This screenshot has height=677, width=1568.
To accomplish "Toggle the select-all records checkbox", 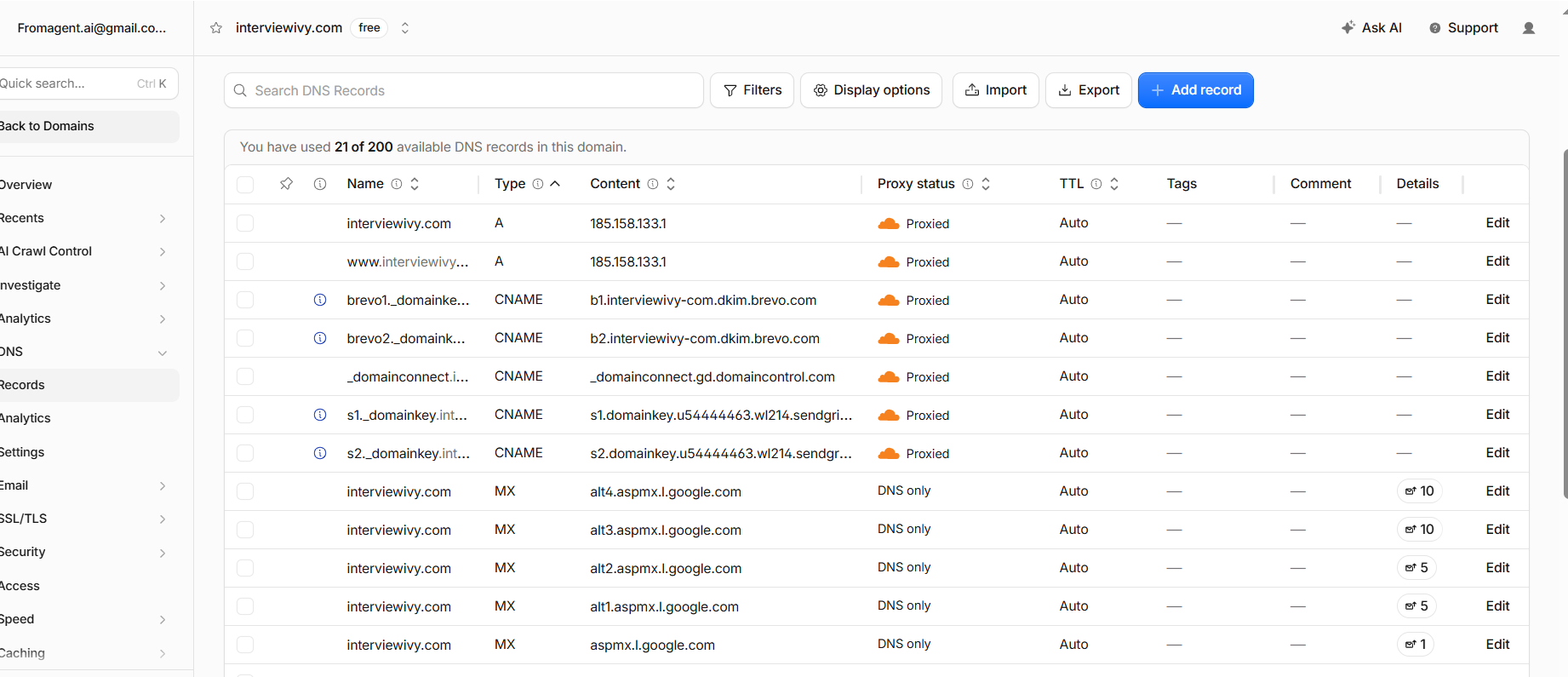I will [x=245, y=185].
